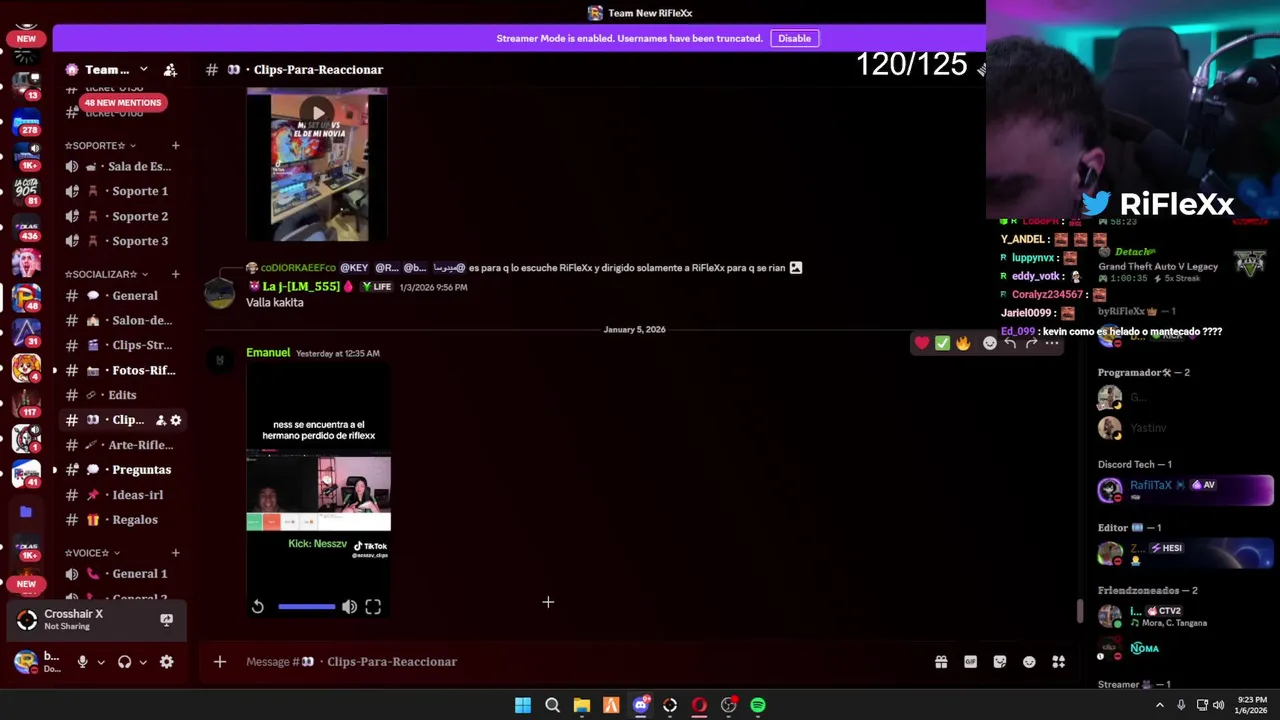Open the GIF picker
1280x720 pixels.
(x=970, y=662)
